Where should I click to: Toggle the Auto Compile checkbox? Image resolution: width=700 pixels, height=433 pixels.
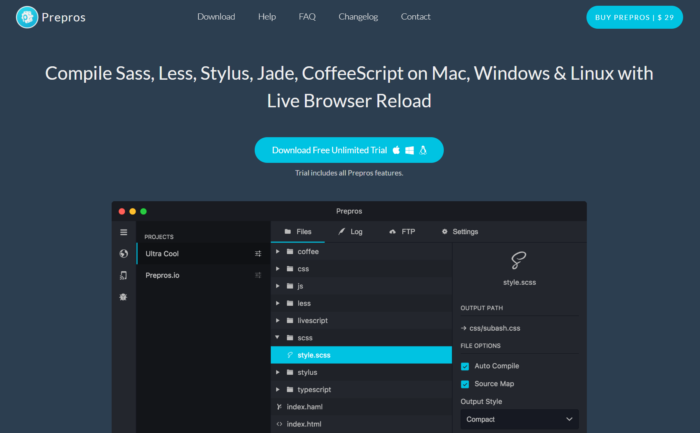[x=465, y=366]
